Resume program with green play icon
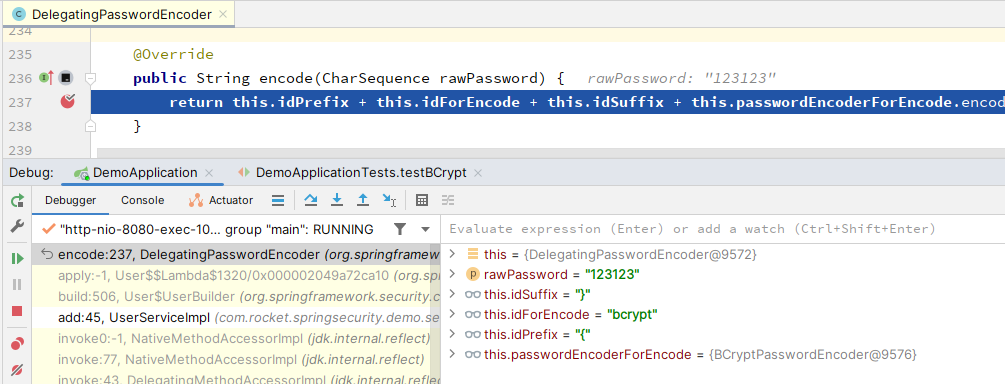 click(x=17, y=258)
